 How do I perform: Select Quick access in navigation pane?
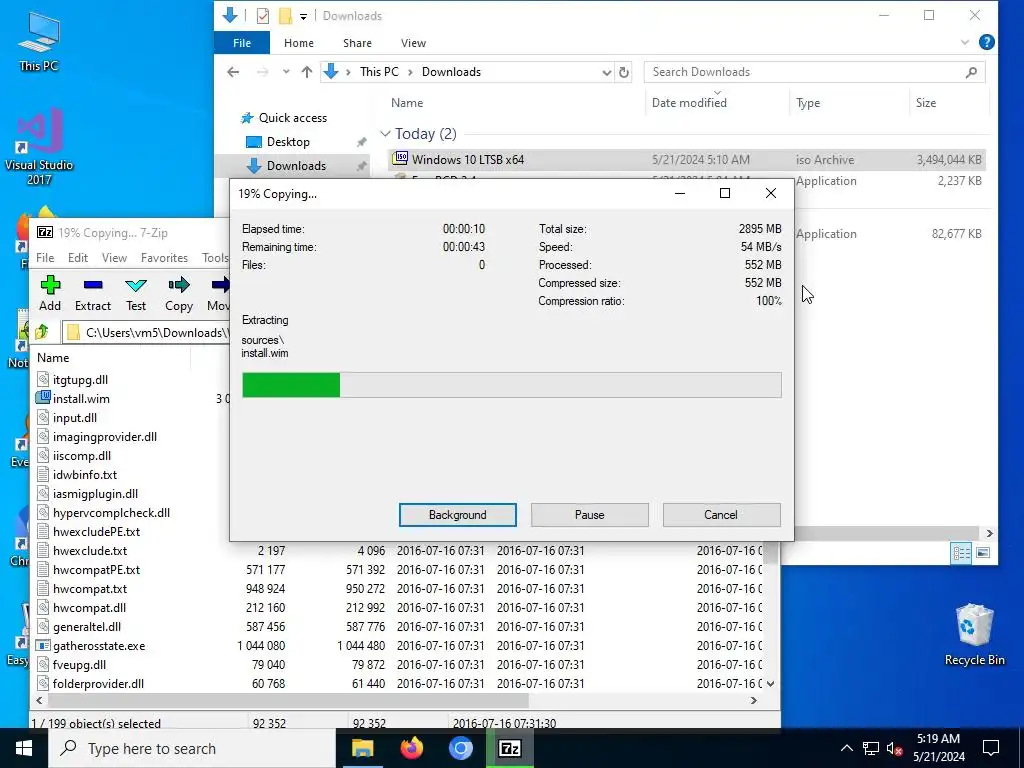[x=293, y=118]
